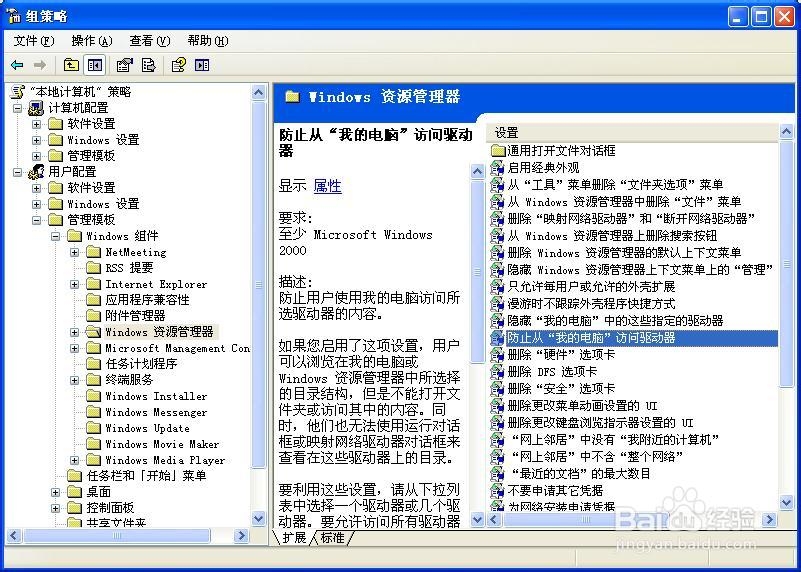Click the 设置 column header
The image size is (801, 572).
tap(632, 133)
